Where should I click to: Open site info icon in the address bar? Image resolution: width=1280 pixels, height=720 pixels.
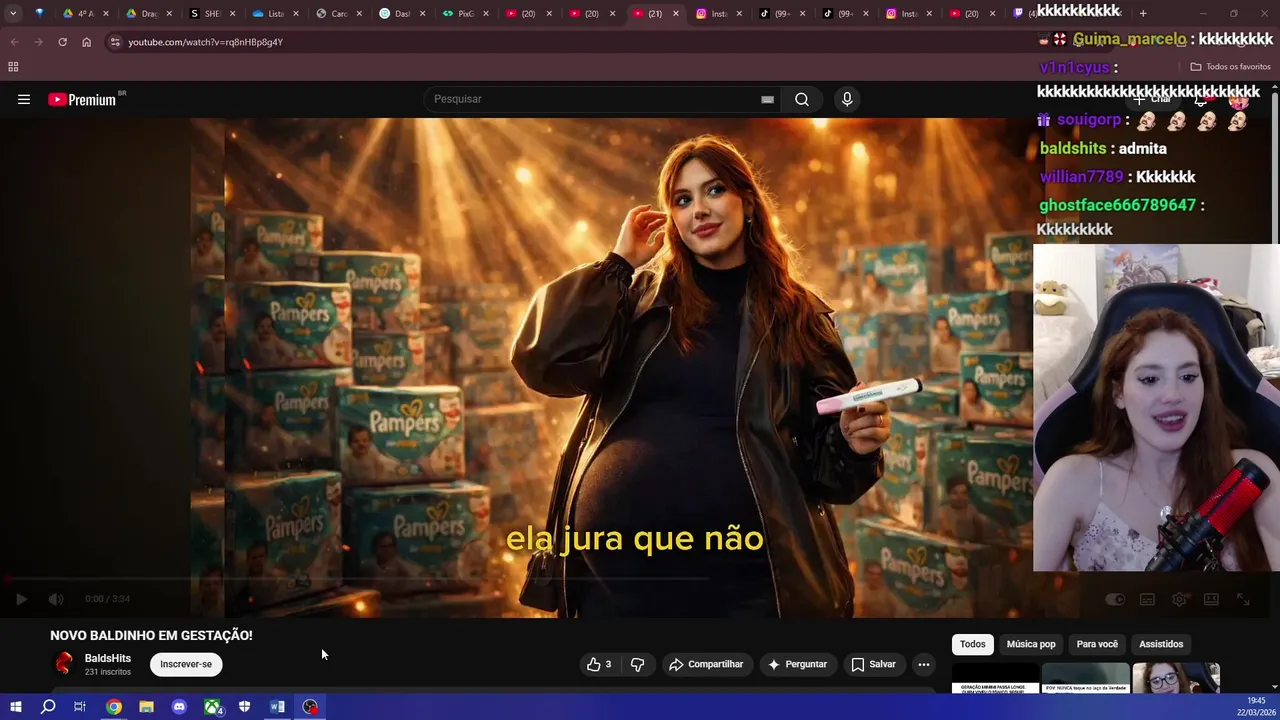115,42
